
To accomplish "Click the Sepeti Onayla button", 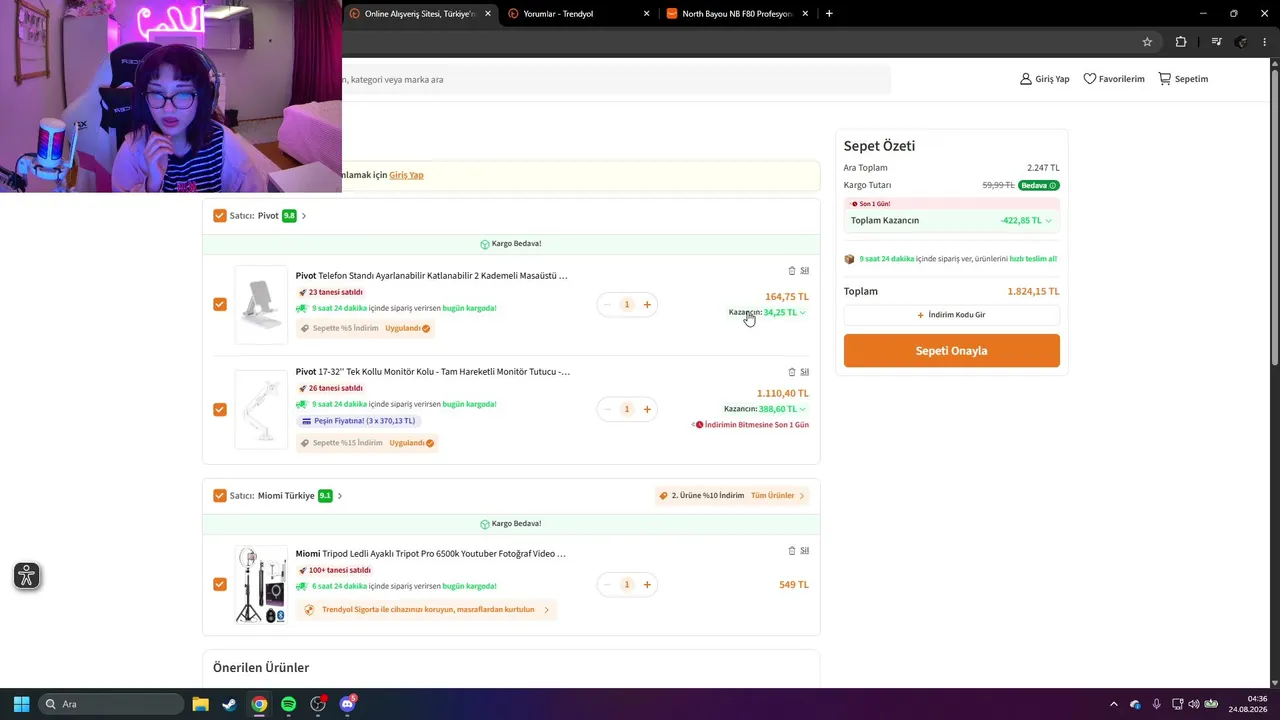I will [x=951, y=351].
